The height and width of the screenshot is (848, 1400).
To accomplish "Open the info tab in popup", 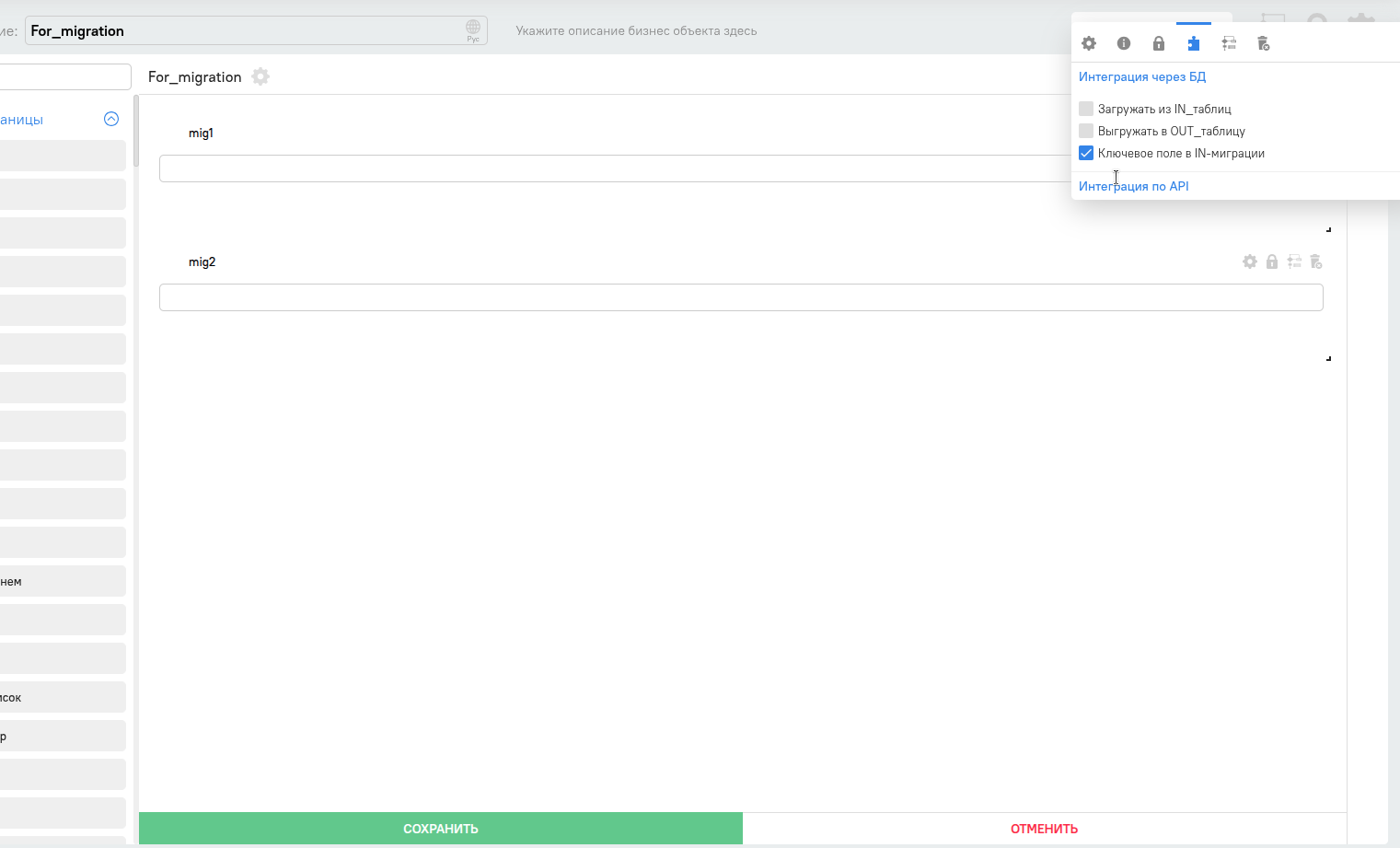I will tap(1124, 43).
